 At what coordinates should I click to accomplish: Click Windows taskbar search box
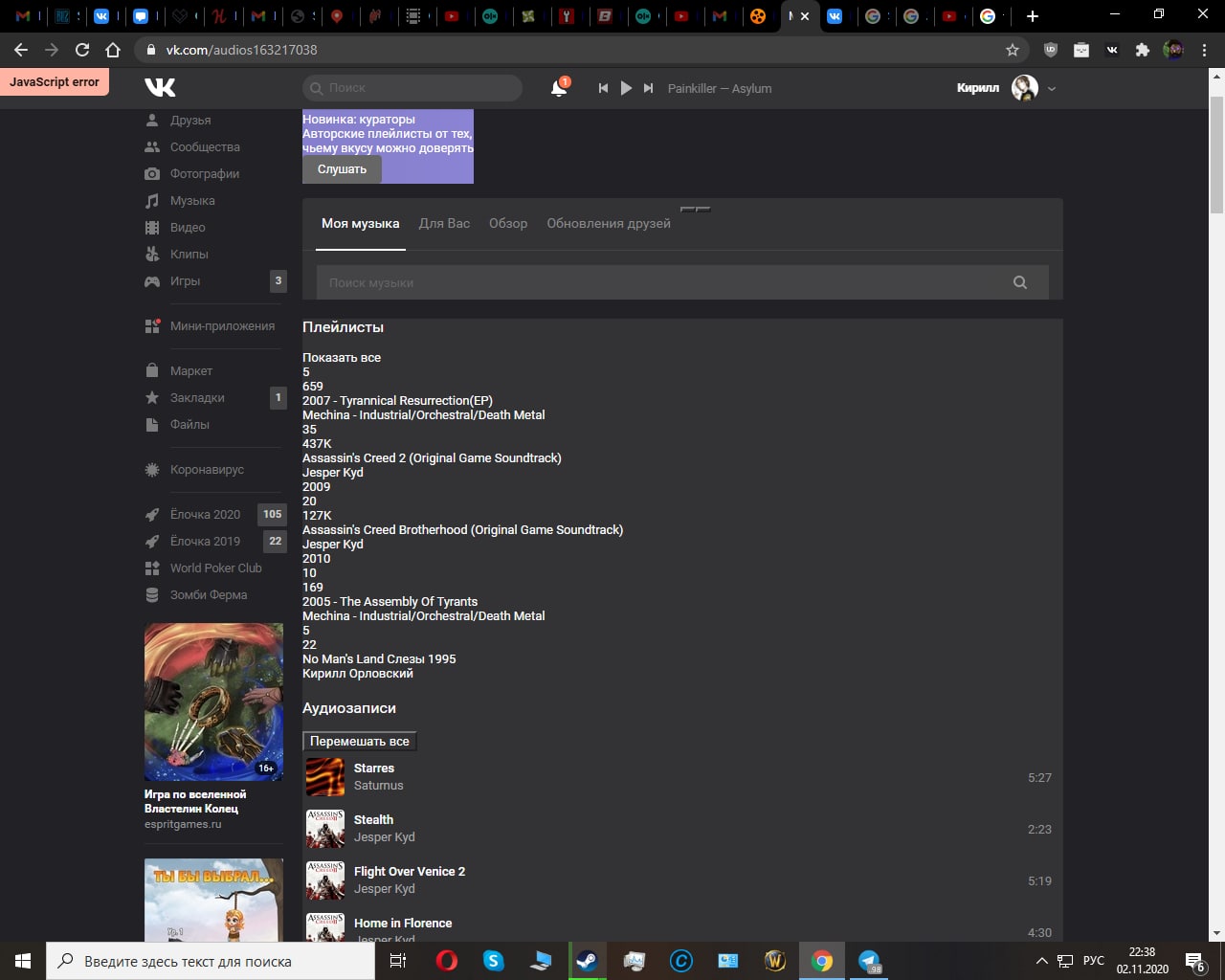pos(211,961)
